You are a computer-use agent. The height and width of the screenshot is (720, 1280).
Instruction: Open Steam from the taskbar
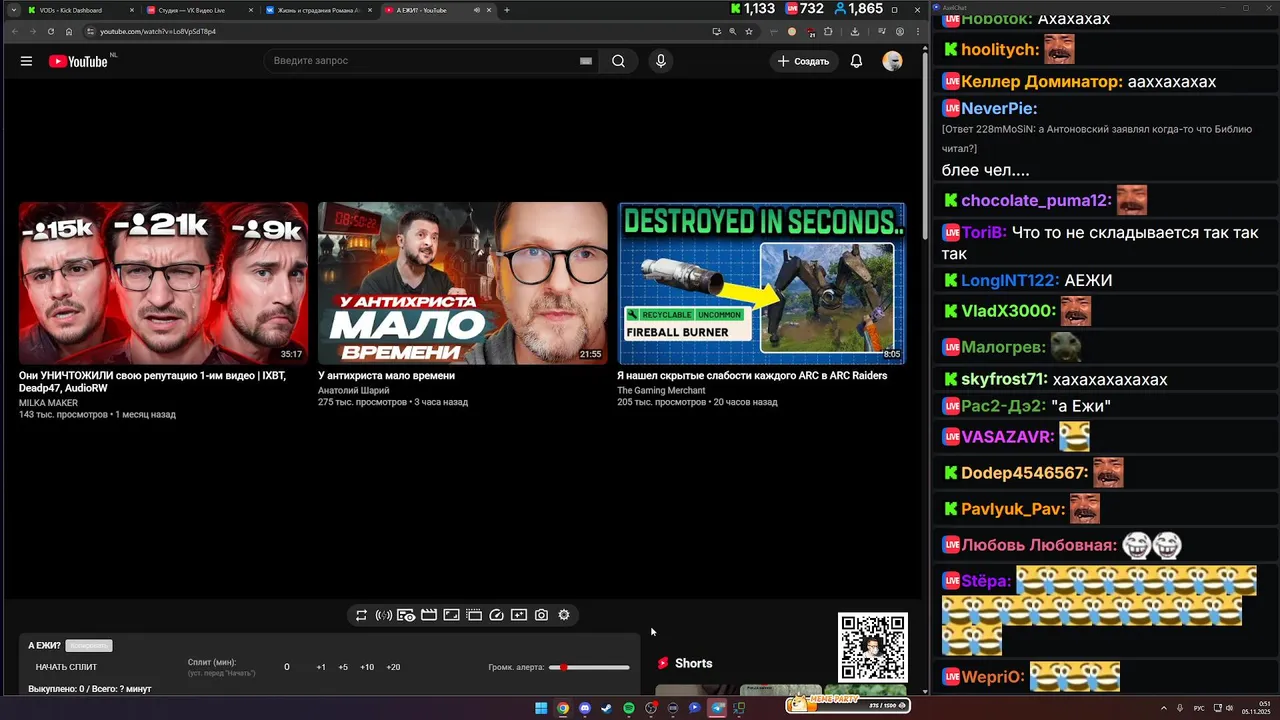(x=607, y=708)
